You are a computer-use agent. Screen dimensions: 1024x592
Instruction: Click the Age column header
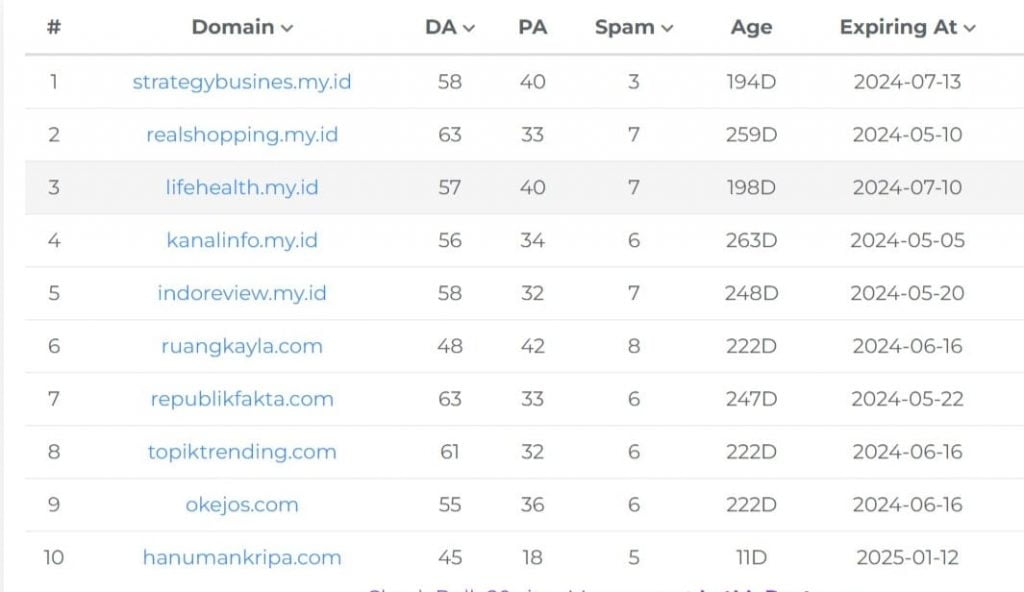(751, 28)
